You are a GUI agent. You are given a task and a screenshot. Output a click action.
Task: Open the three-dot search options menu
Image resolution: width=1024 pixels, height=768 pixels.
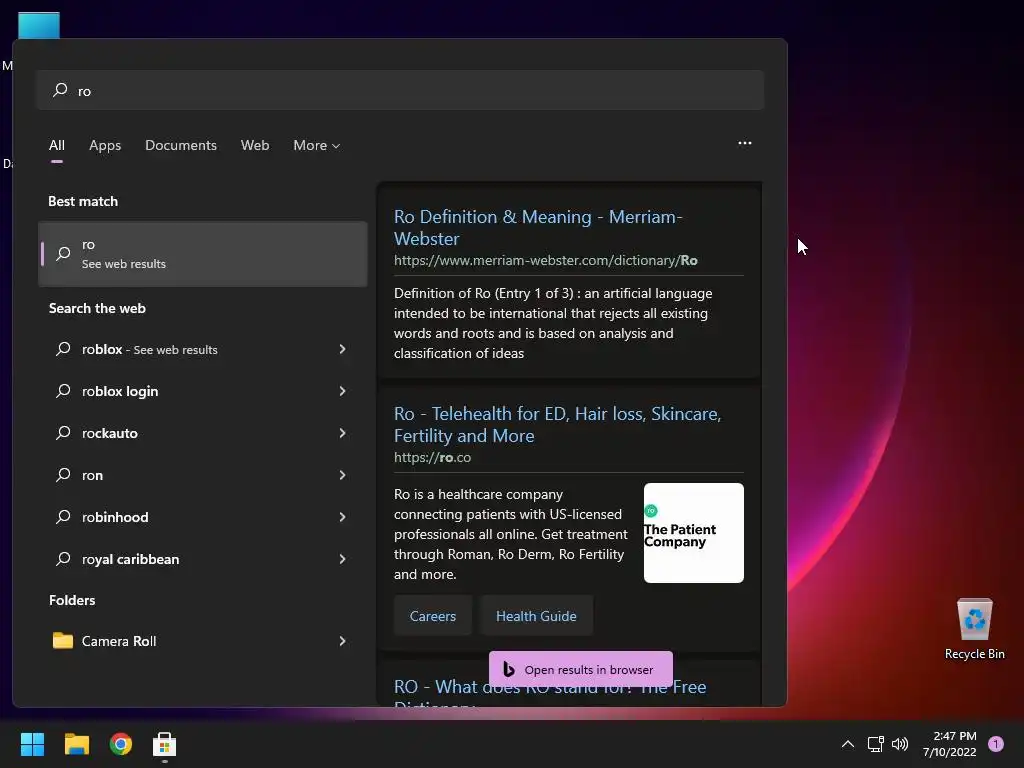744,143
